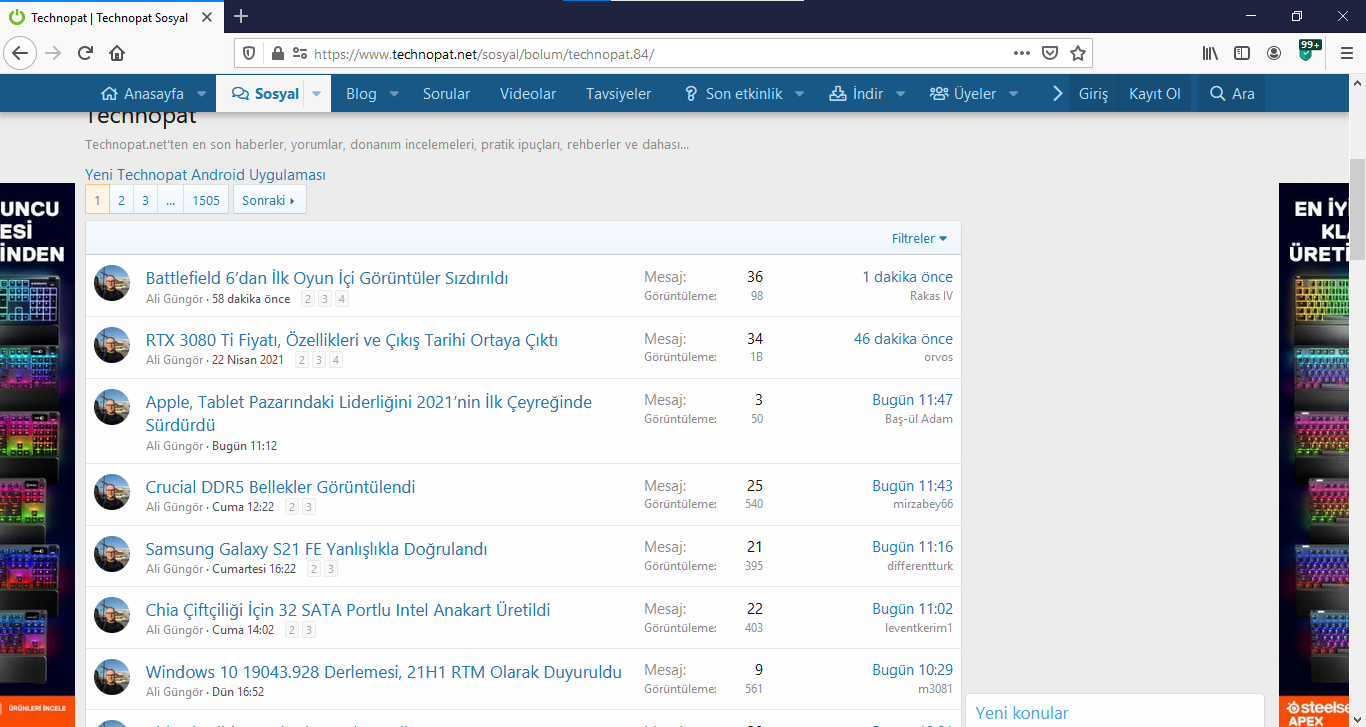
Task: Expand the Anasayfa dropdown arrow
Action: (x=201, y=94)
